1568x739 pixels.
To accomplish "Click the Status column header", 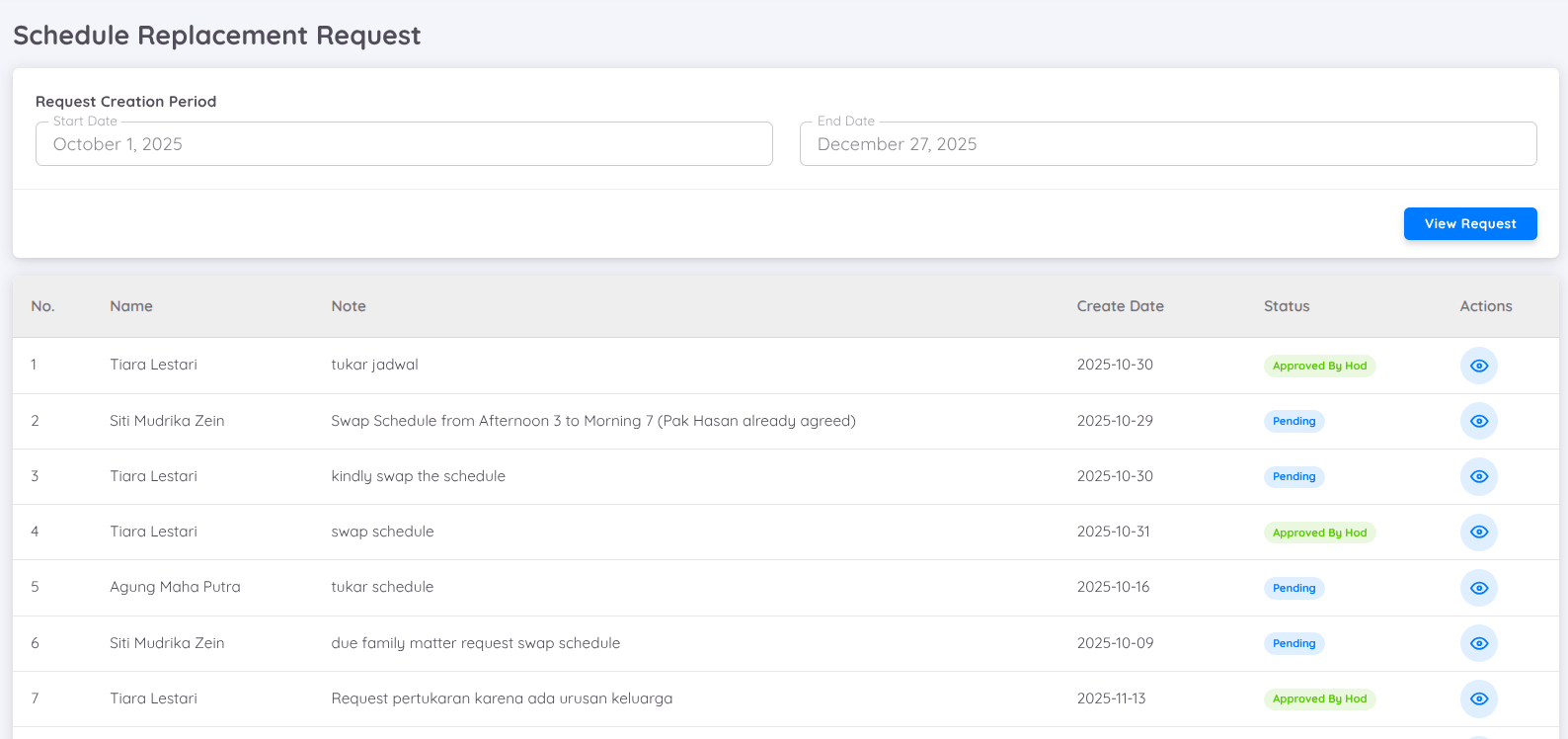I will (x=1286, y=306).
